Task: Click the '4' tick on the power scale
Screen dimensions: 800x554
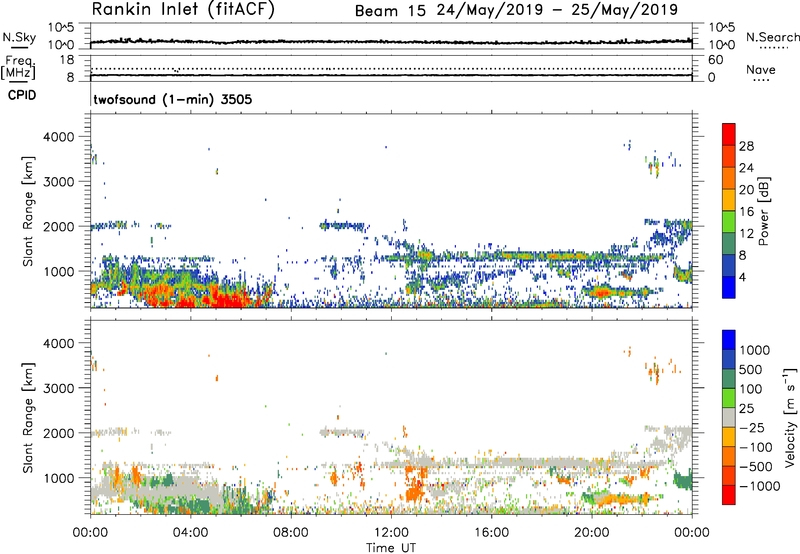Action: [743, 277]
